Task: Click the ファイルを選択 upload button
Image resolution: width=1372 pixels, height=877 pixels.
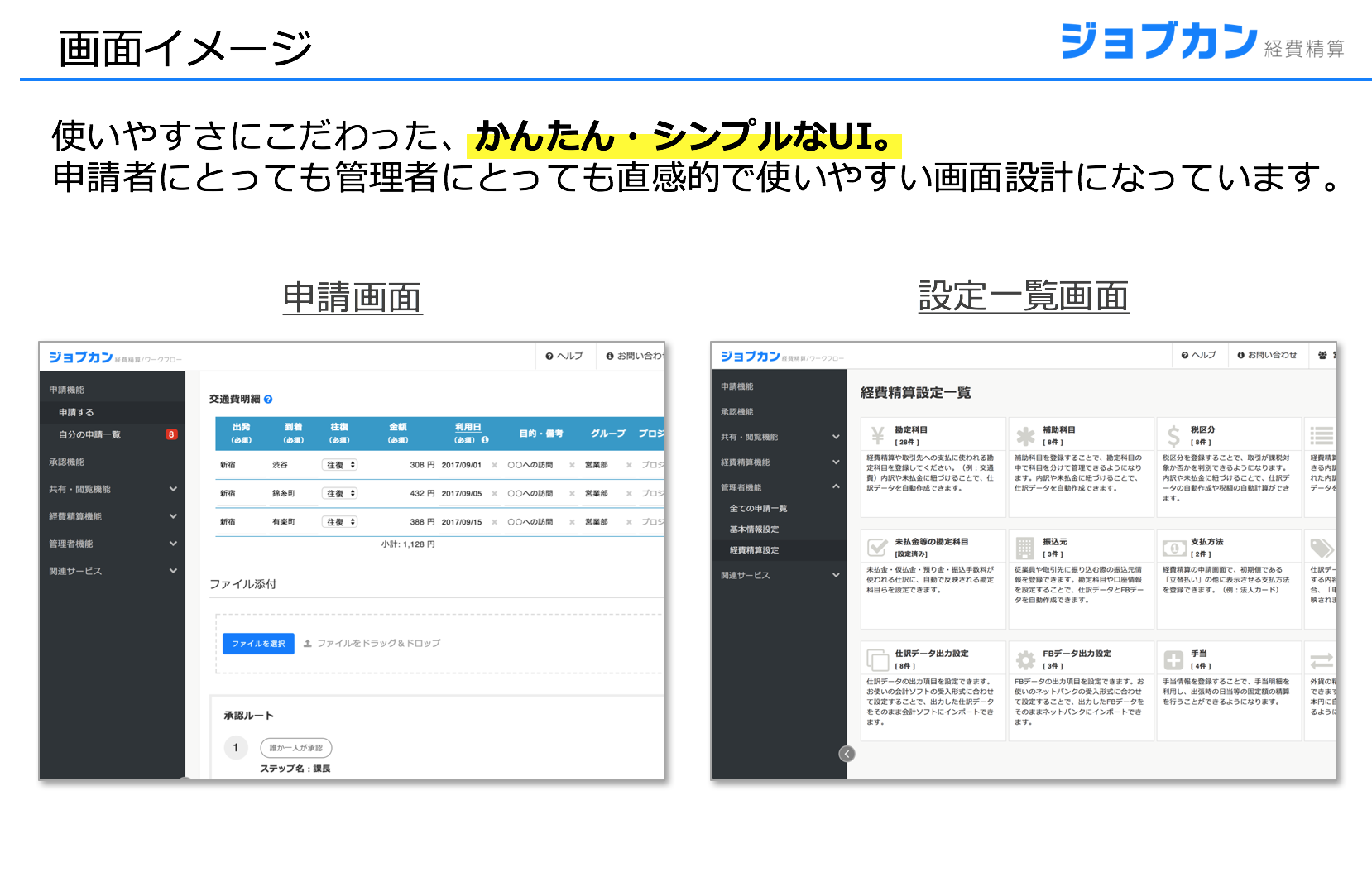Action: tap(257, 644)
